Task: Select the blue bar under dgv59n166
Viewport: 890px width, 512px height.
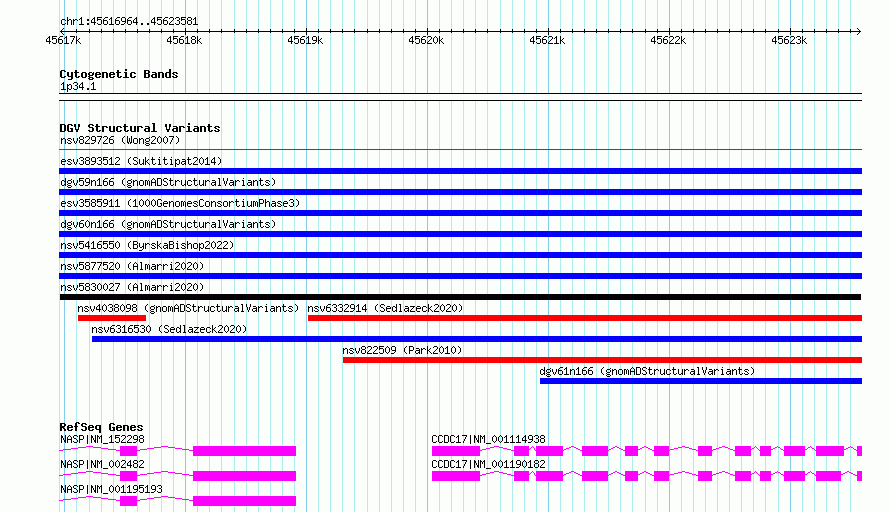Action: [460, 192]
